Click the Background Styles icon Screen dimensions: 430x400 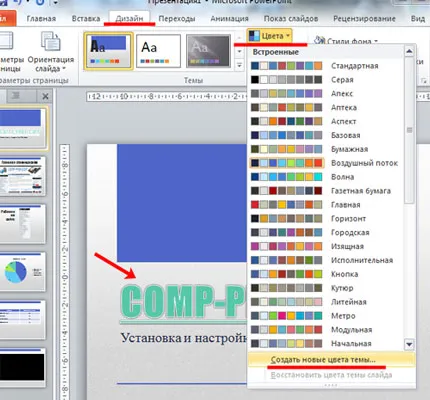click(x=319, y=41)
